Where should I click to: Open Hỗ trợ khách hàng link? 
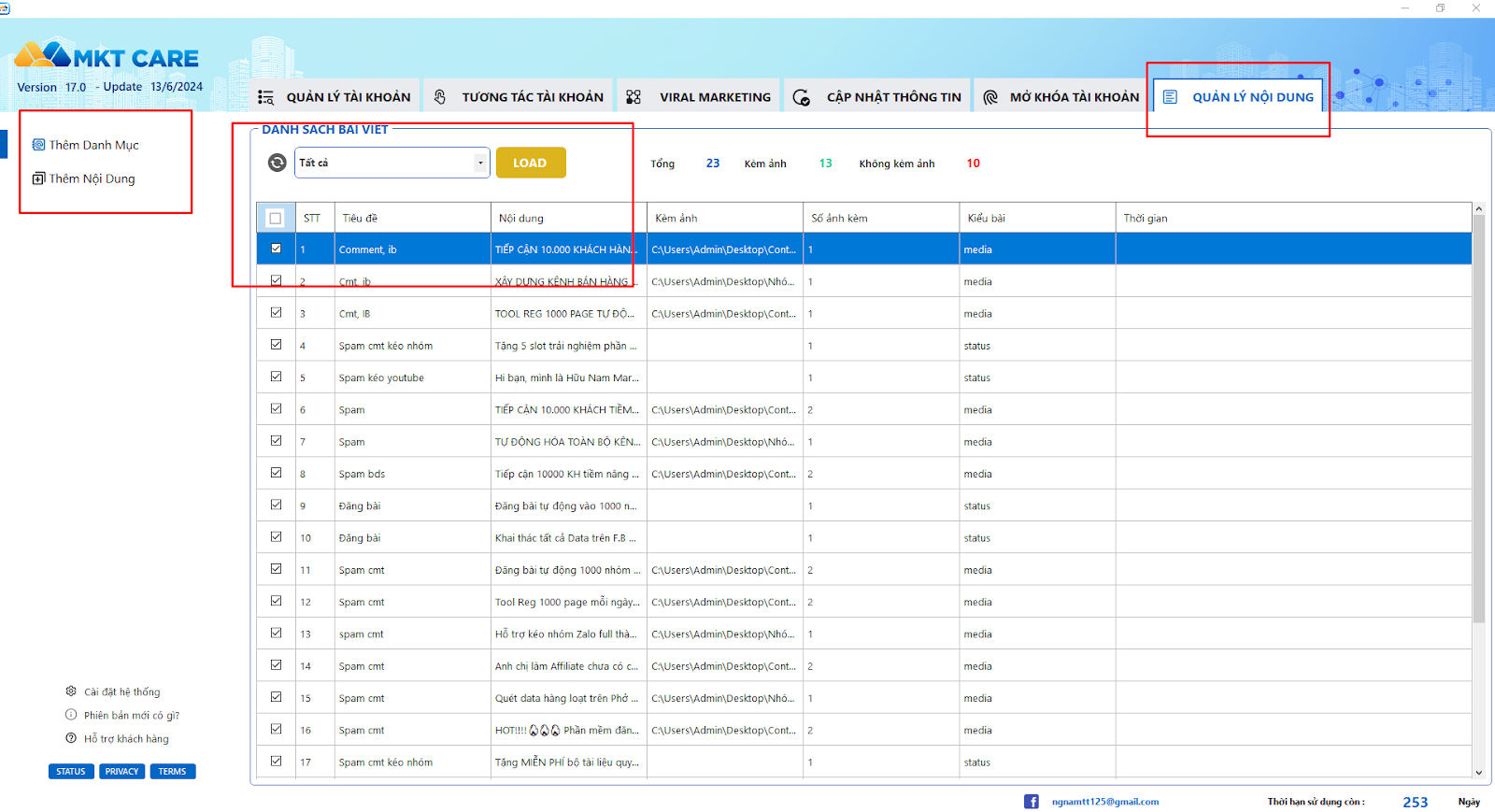pyautogui.click(x=127, y=739)
